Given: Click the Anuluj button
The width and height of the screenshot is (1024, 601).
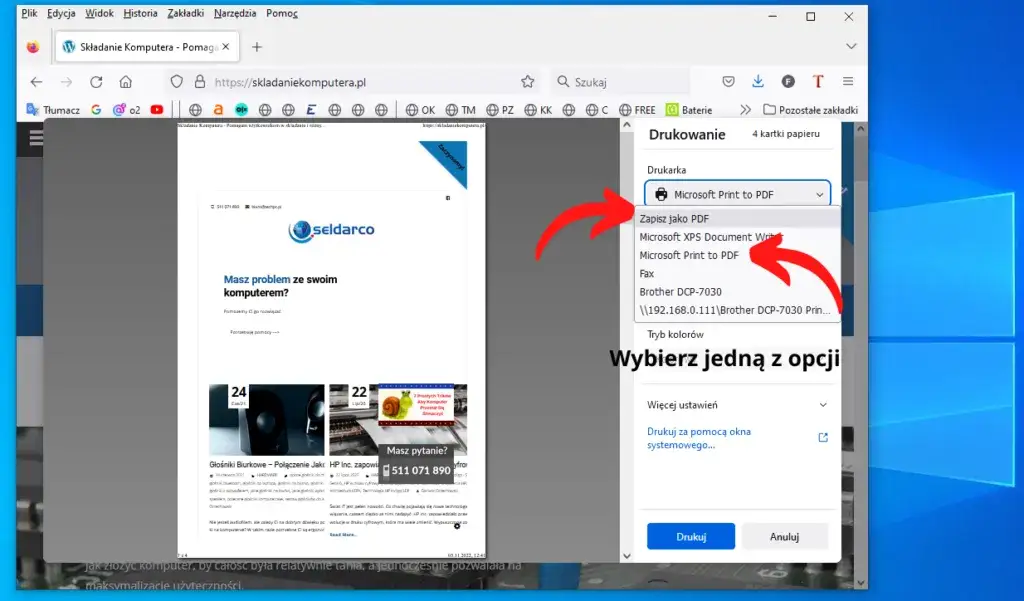Looking at the screenshot, I should (x=785, y=536).
